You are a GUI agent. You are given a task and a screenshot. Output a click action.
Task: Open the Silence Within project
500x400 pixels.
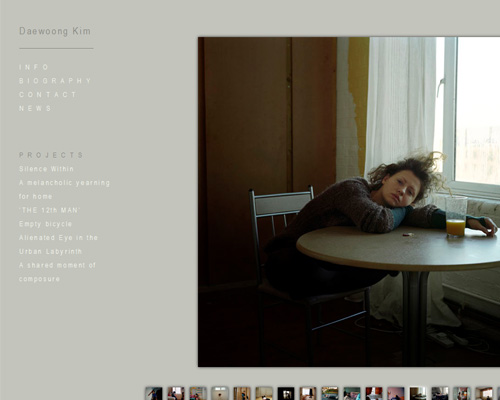click(46, 169)
